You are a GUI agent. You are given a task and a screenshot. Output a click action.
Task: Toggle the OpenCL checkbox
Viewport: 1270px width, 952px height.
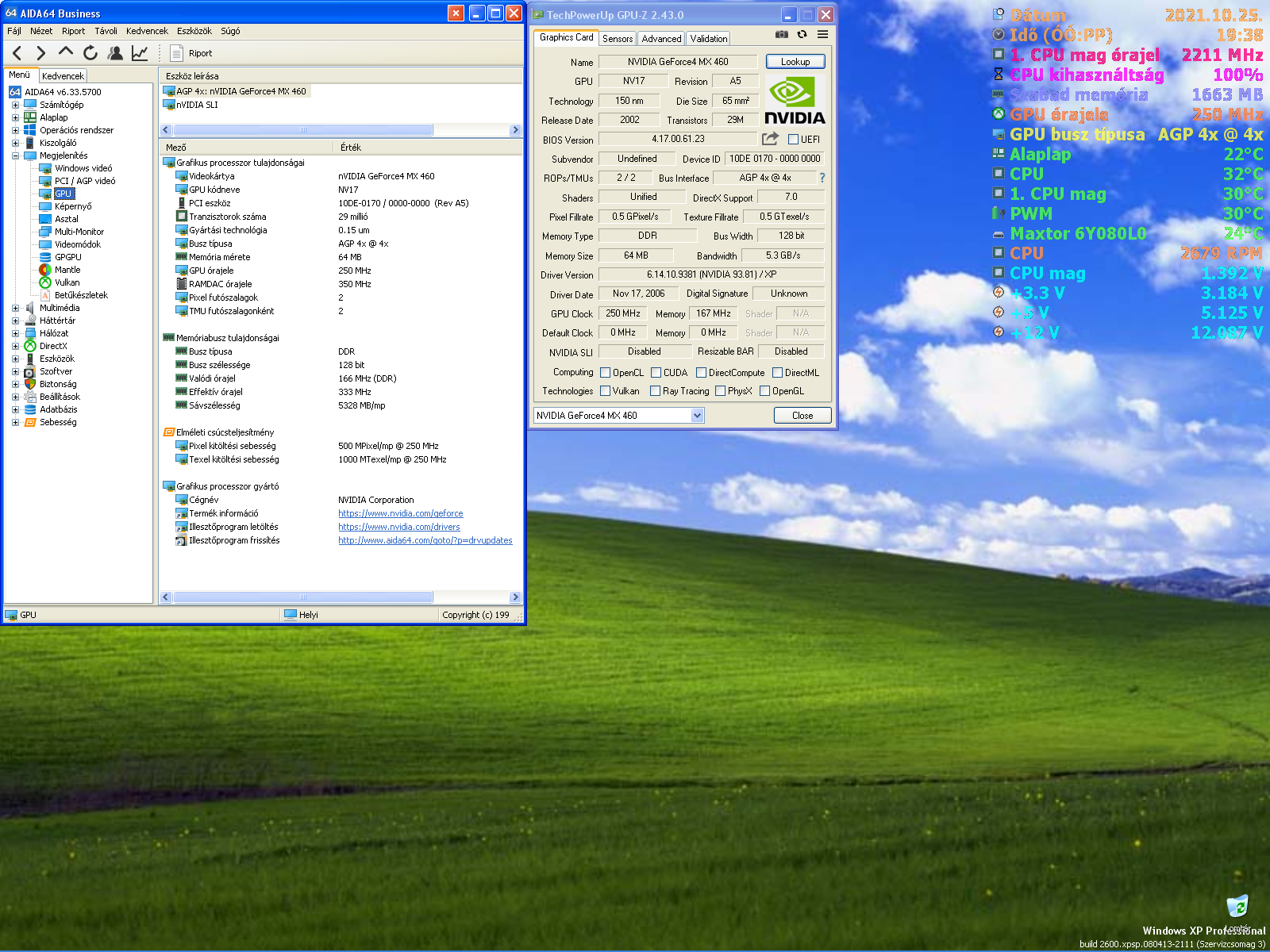tap(606, 372)
